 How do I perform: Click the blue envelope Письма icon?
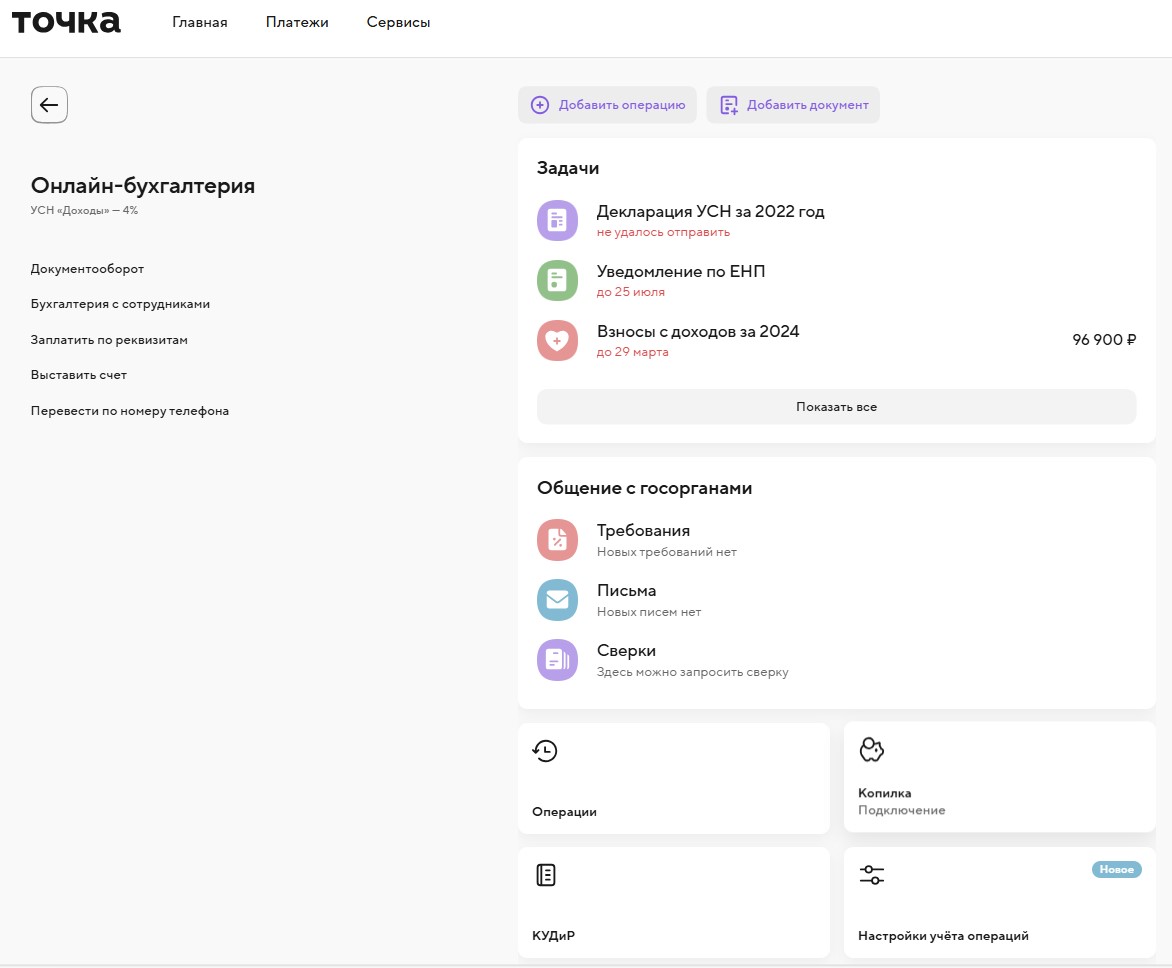(557, 600)
